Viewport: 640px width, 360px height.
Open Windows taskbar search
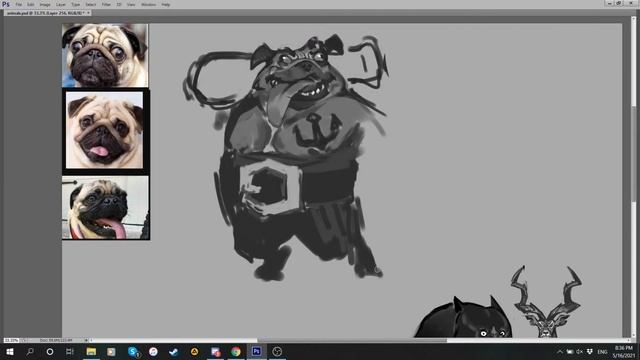click(30, 351)
